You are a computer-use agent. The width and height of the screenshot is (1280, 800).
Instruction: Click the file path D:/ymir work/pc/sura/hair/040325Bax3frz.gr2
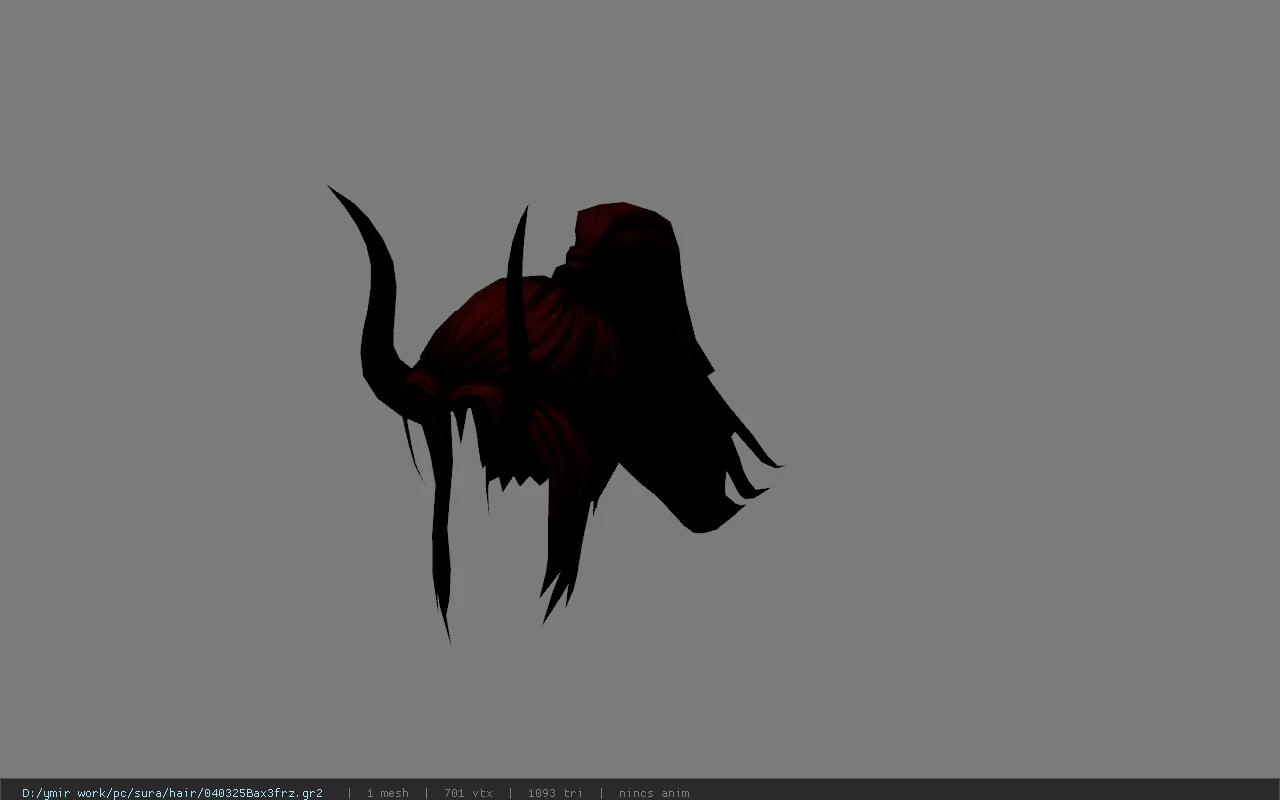tap(172, 793)
